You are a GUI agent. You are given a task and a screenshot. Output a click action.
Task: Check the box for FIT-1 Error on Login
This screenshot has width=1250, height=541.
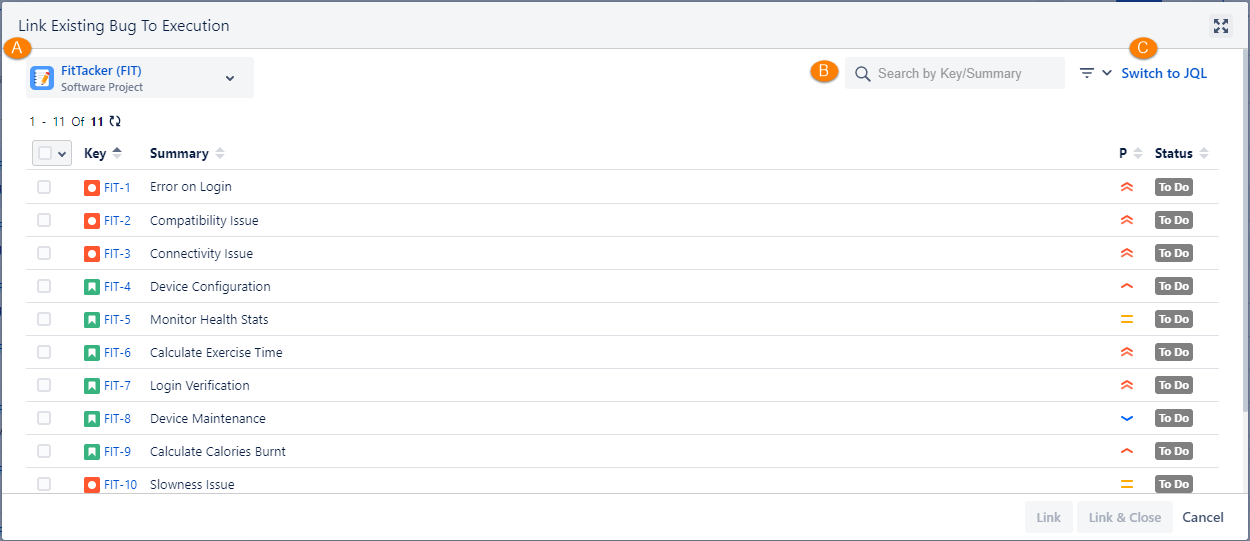coord(44,187)
